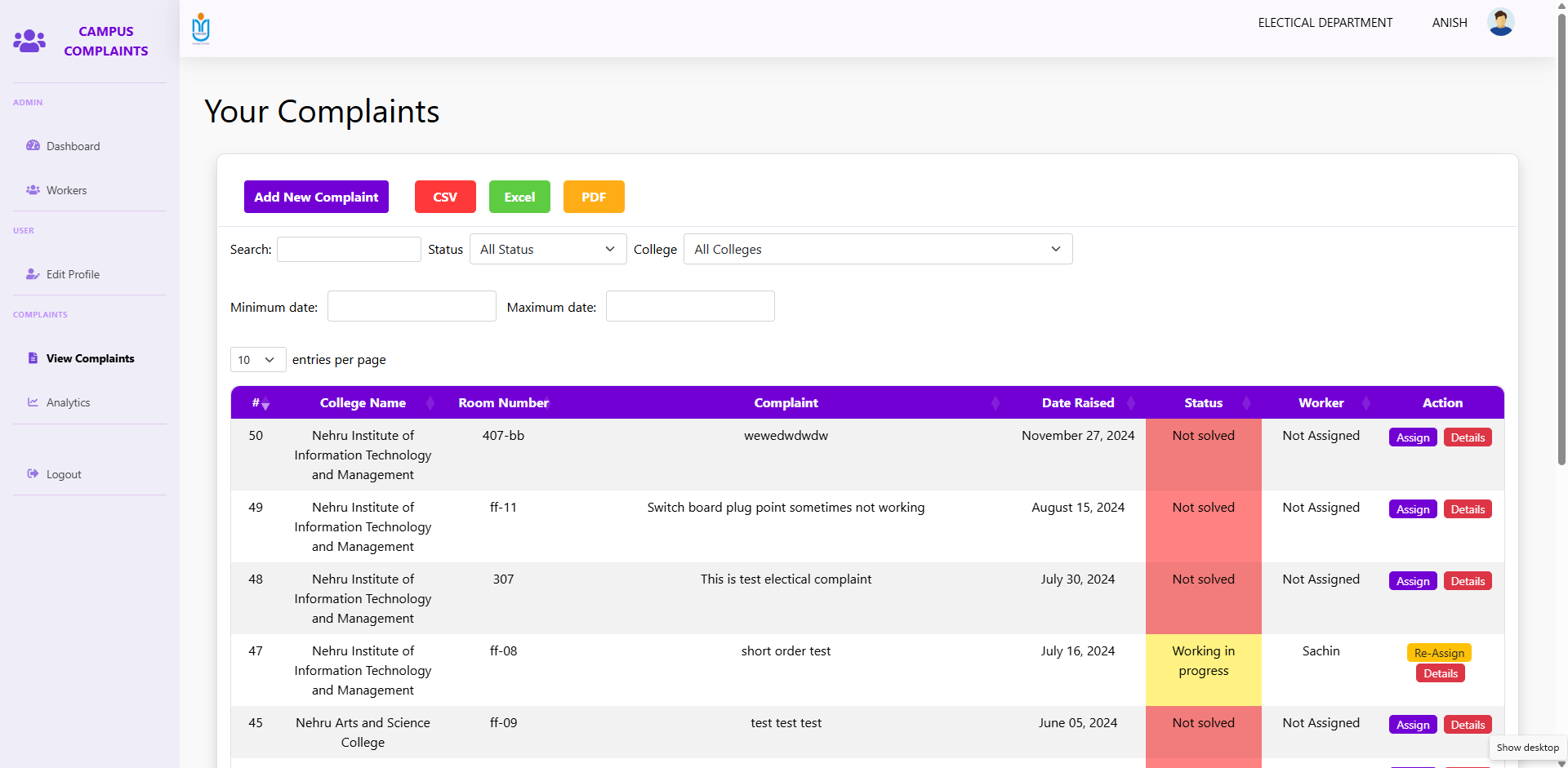Click ANISH in the top navigation bar
The image size is (1568, 768).
pyautogui.click(x=1449, y=22)
